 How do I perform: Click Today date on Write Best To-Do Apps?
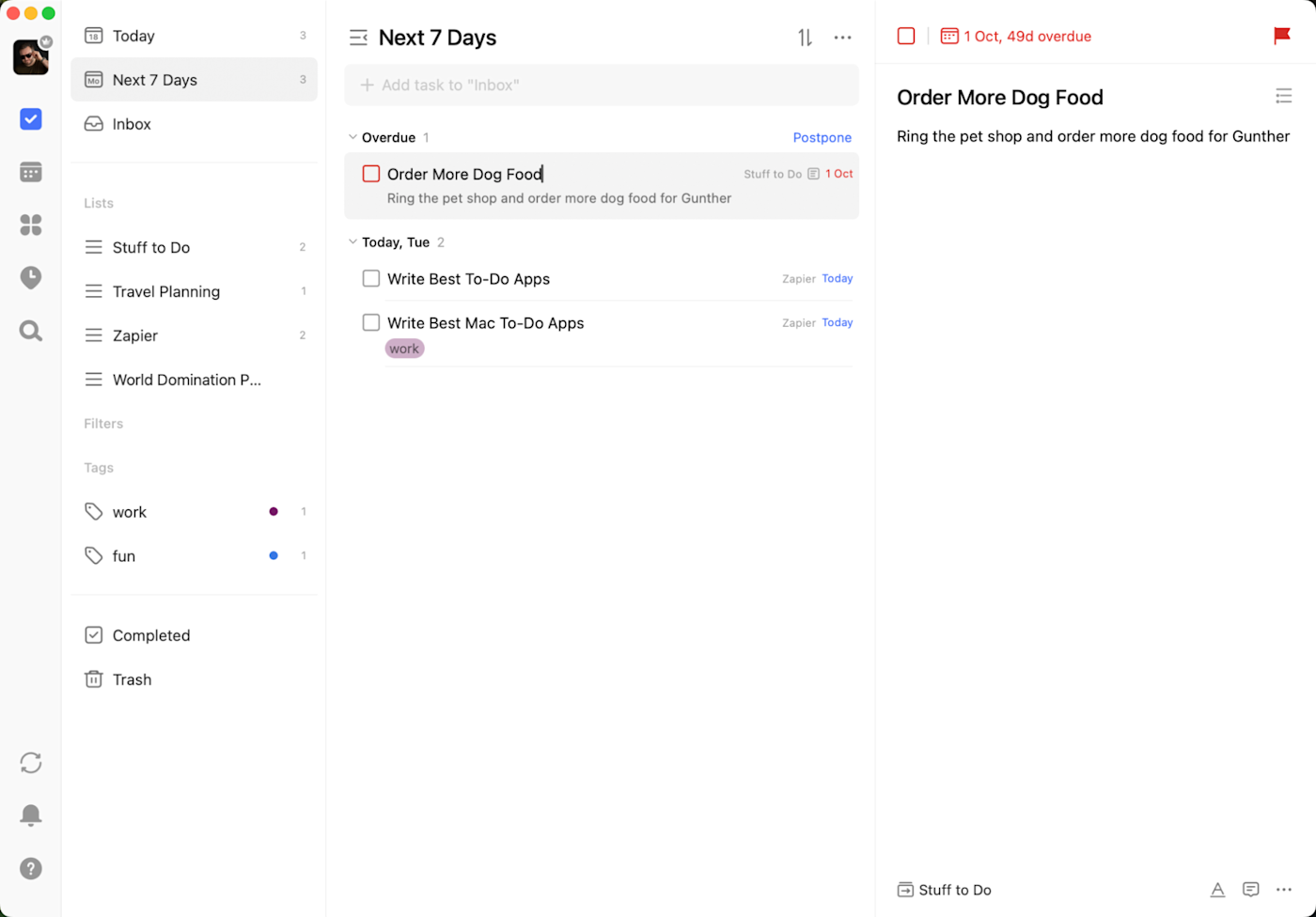pos(837,279)
